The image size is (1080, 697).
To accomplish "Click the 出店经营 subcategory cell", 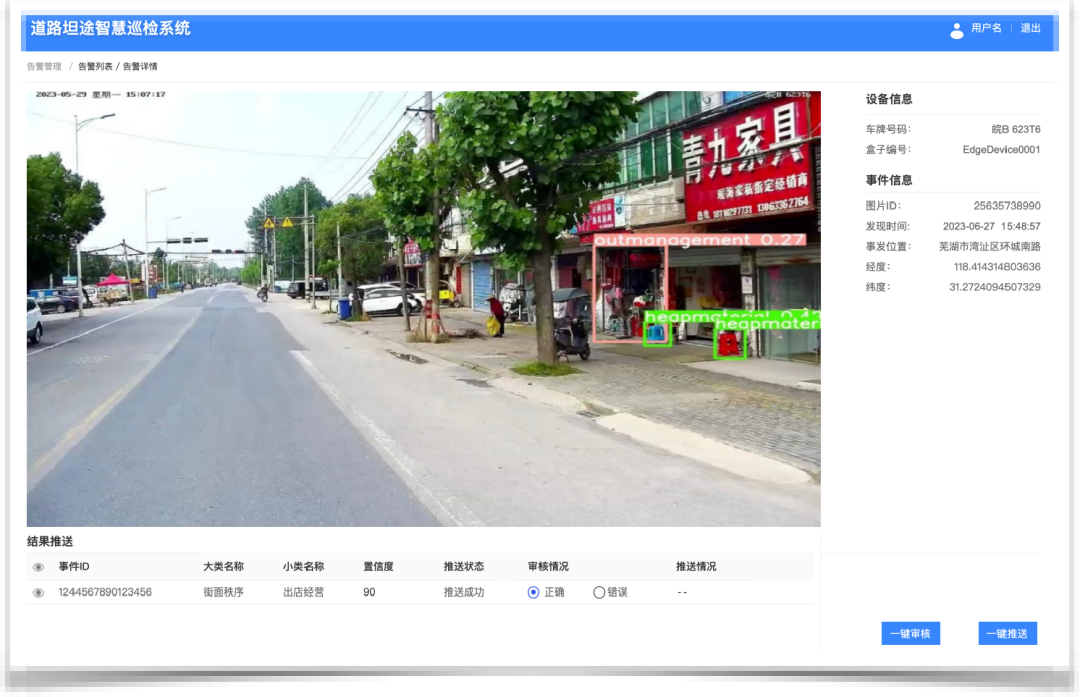I will point(303,592).
